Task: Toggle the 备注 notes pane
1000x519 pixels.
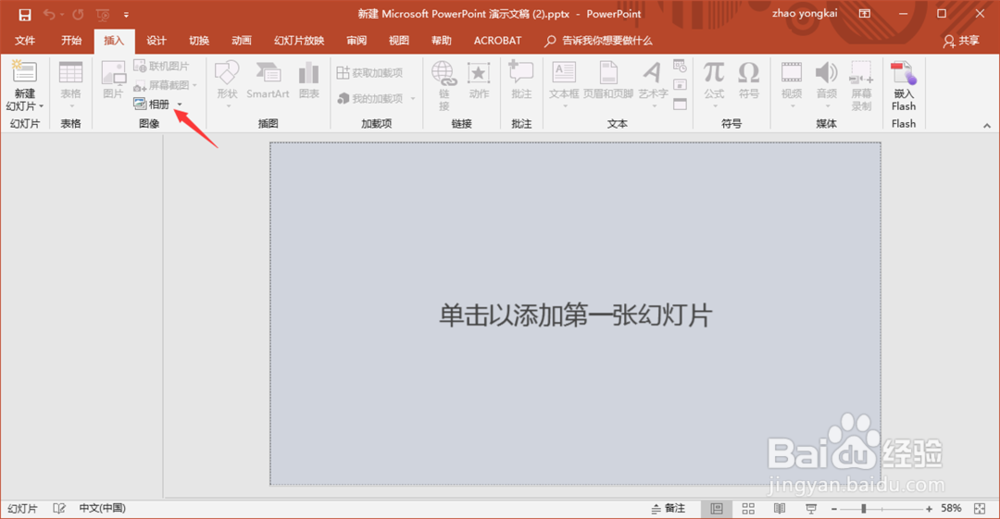Action: pyautogui.click(x=668, y=508)
